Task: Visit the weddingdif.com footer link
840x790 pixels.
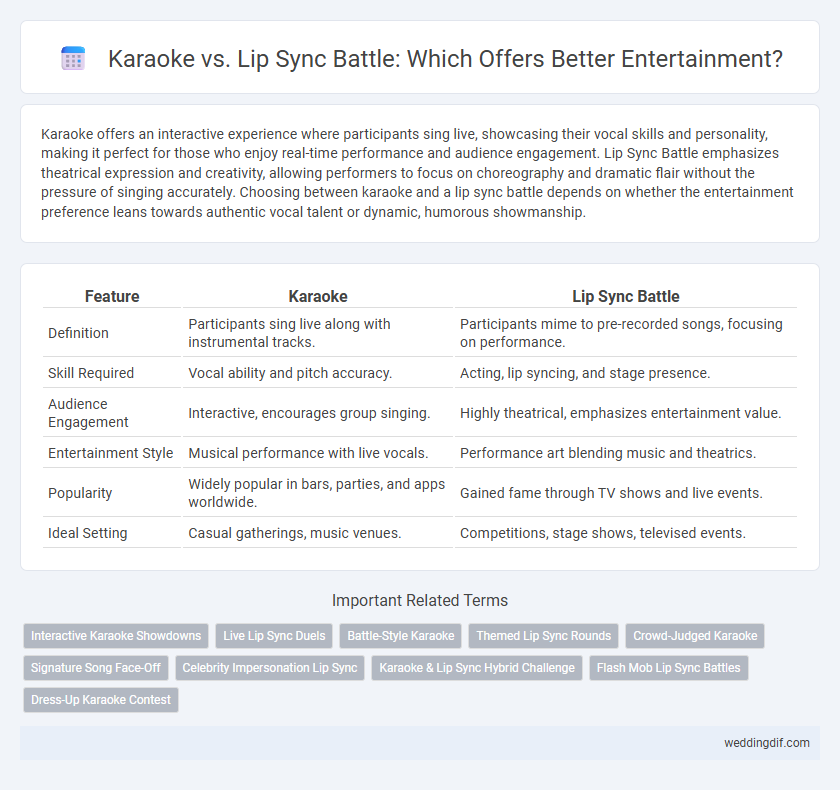Action: pyautogui.click(x=767, y=743)
